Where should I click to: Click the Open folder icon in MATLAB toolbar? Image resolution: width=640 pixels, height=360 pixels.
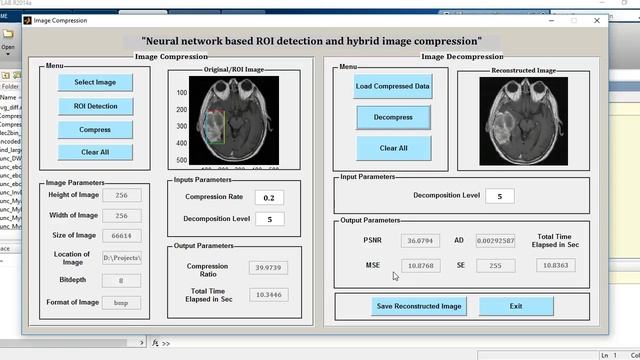(x=8, y=34)
